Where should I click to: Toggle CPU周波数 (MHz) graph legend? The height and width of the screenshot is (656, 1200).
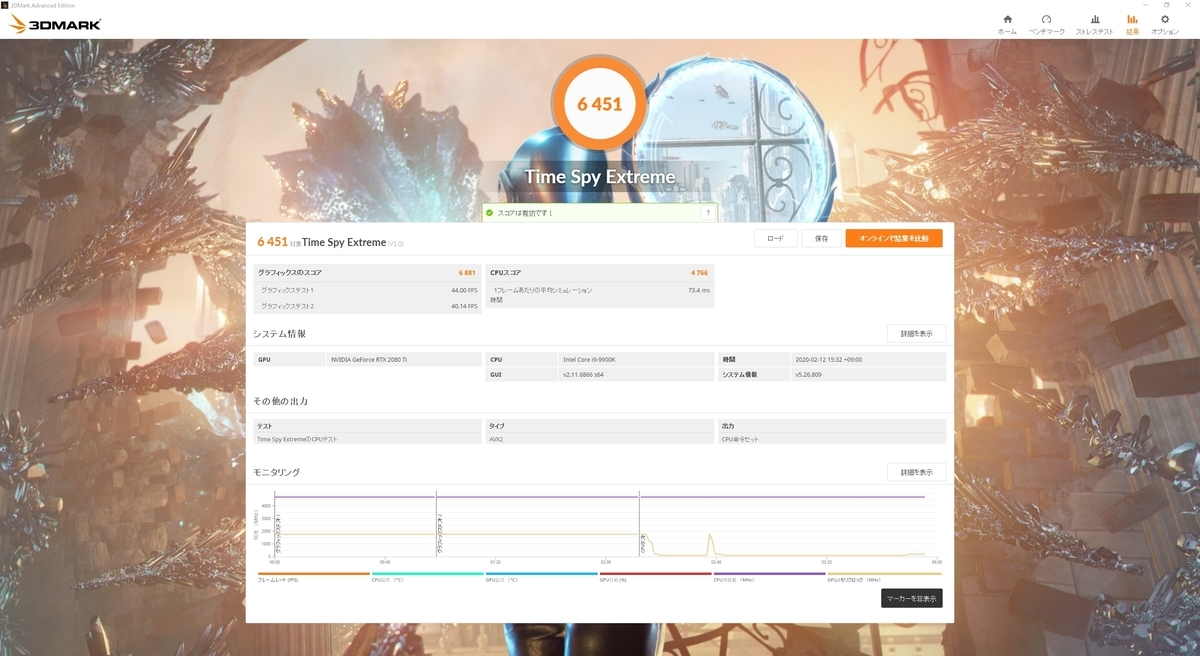(x=769, y=577)
